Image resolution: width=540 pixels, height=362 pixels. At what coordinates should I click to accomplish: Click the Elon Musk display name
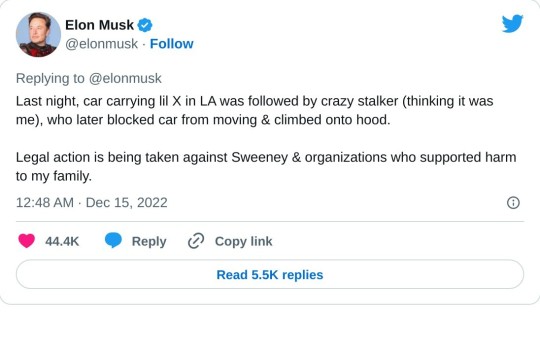pos(100,25)
